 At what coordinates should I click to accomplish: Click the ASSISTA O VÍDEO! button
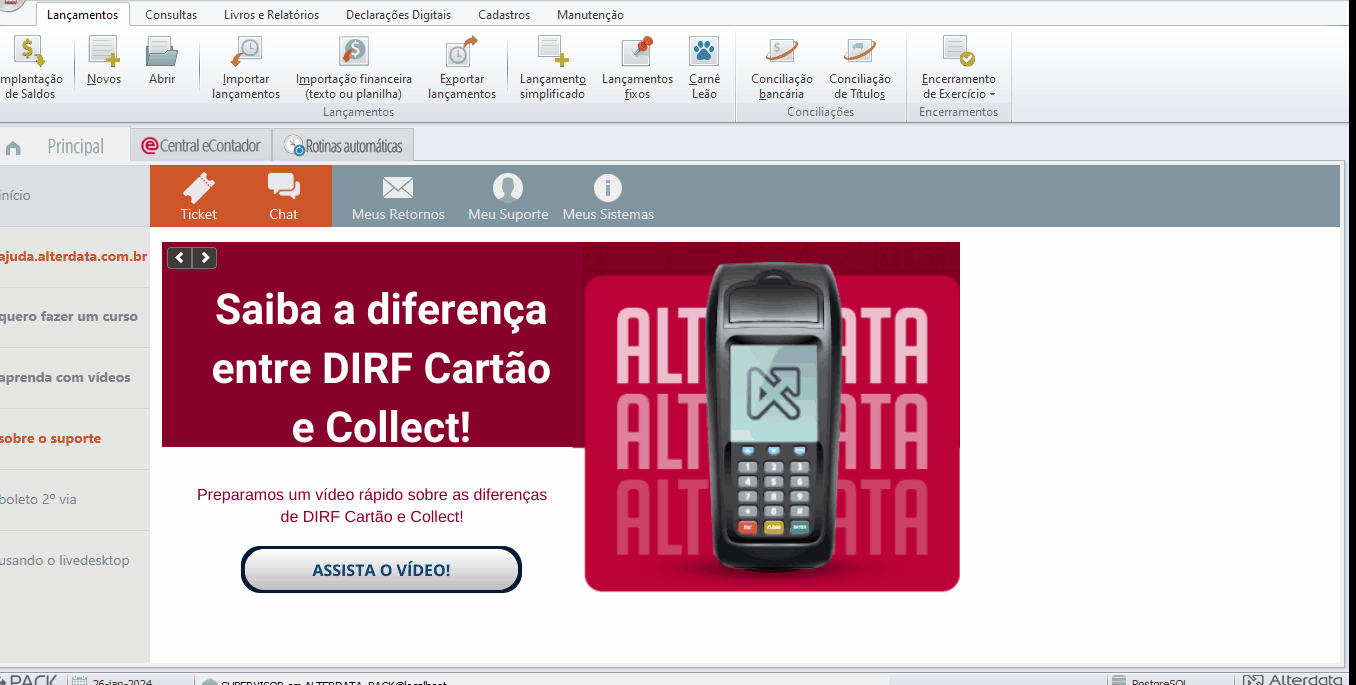tap(381, 570)
